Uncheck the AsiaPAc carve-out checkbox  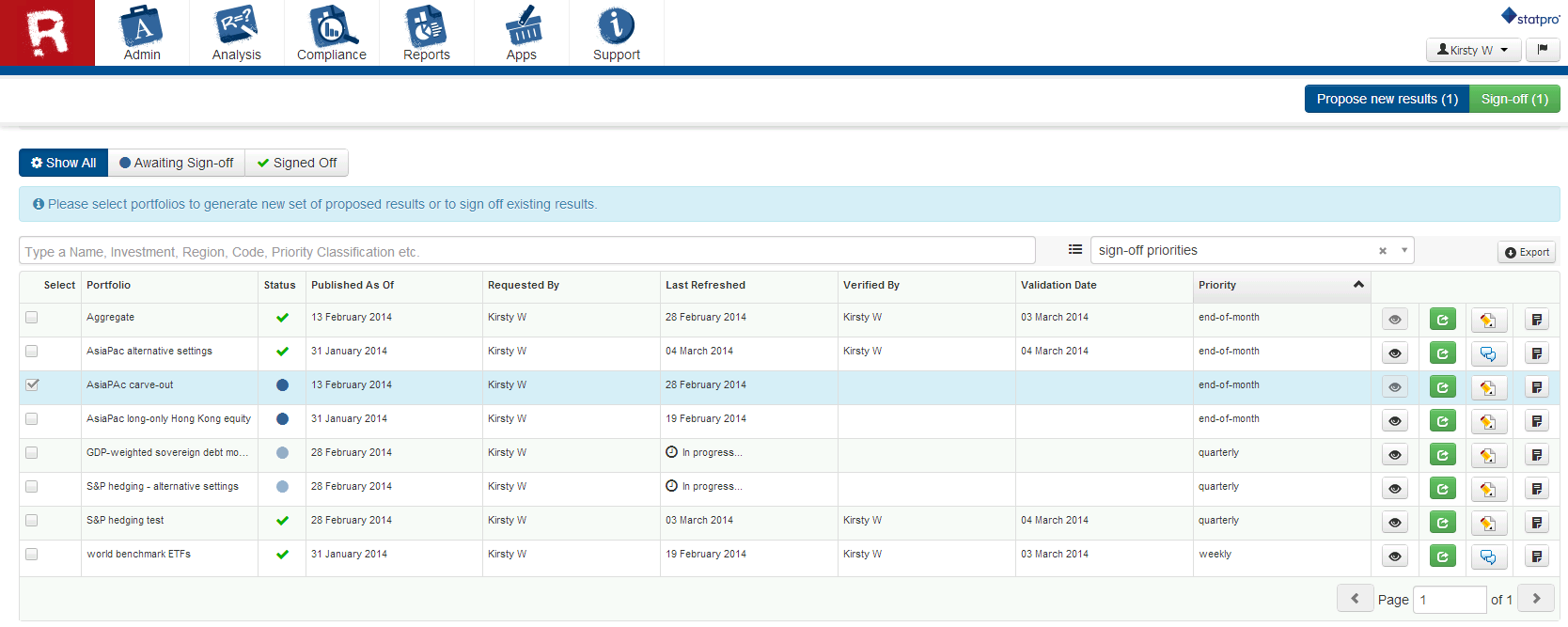pos(32,384)
